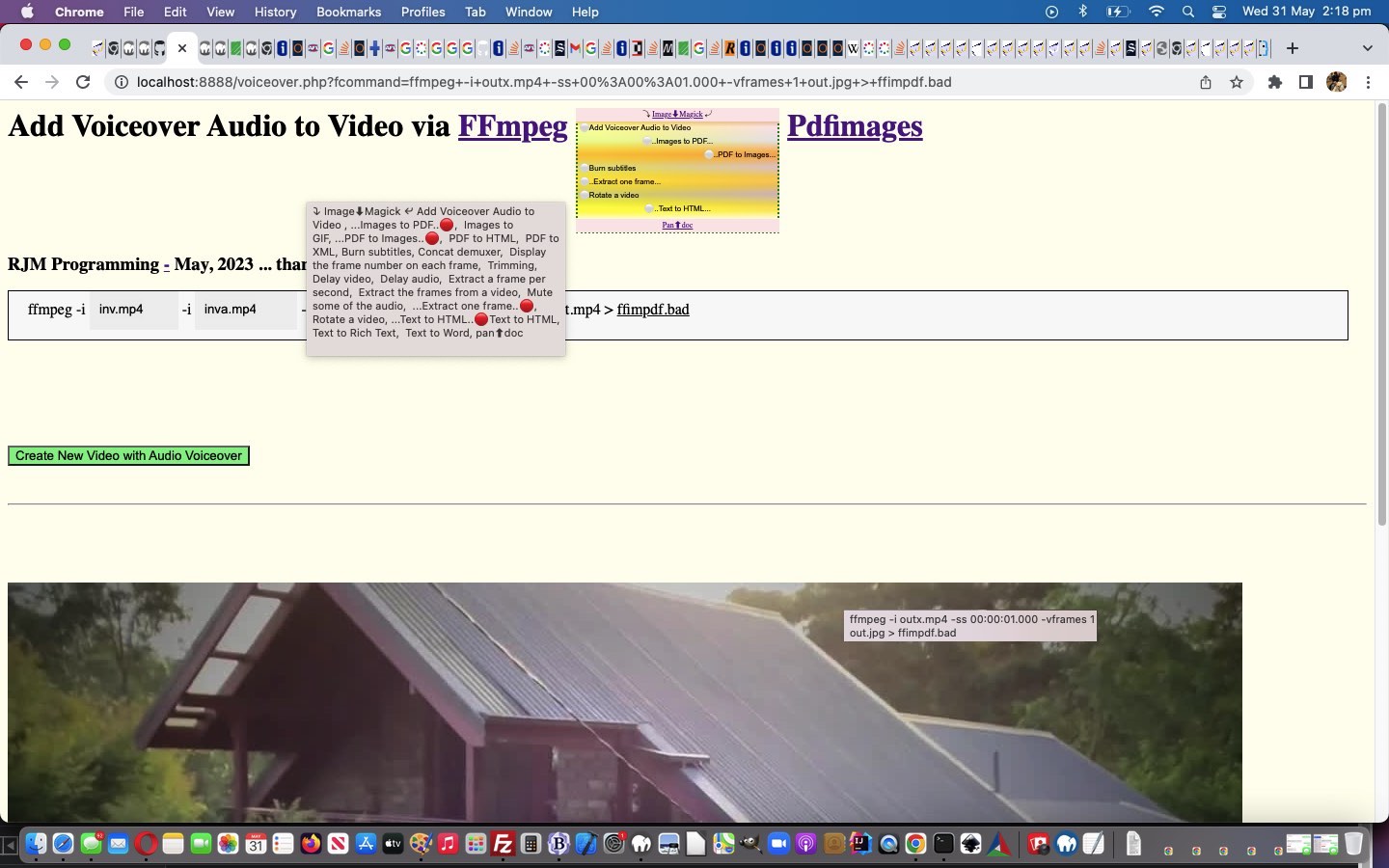Open the Pandoc link below radio list
Screen dimensions: 1389x868
[x=677, y=225]
